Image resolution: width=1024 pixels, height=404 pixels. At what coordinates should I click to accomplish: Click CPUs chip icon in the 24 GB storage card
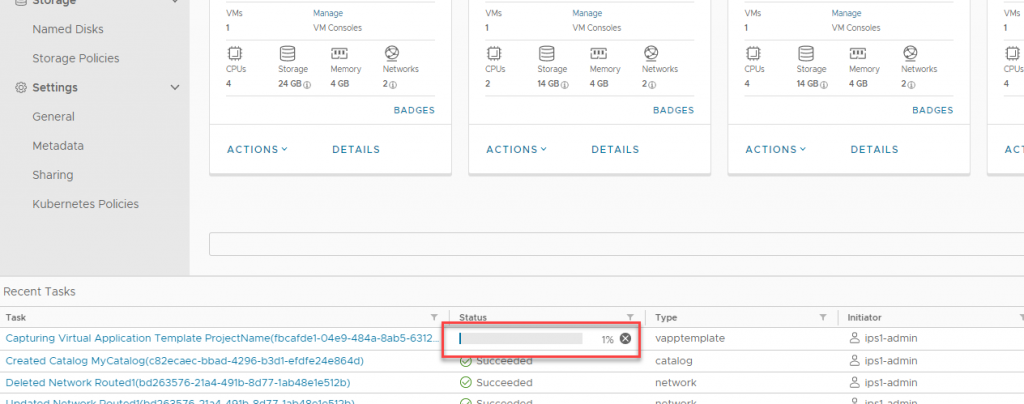coord(234,53)
